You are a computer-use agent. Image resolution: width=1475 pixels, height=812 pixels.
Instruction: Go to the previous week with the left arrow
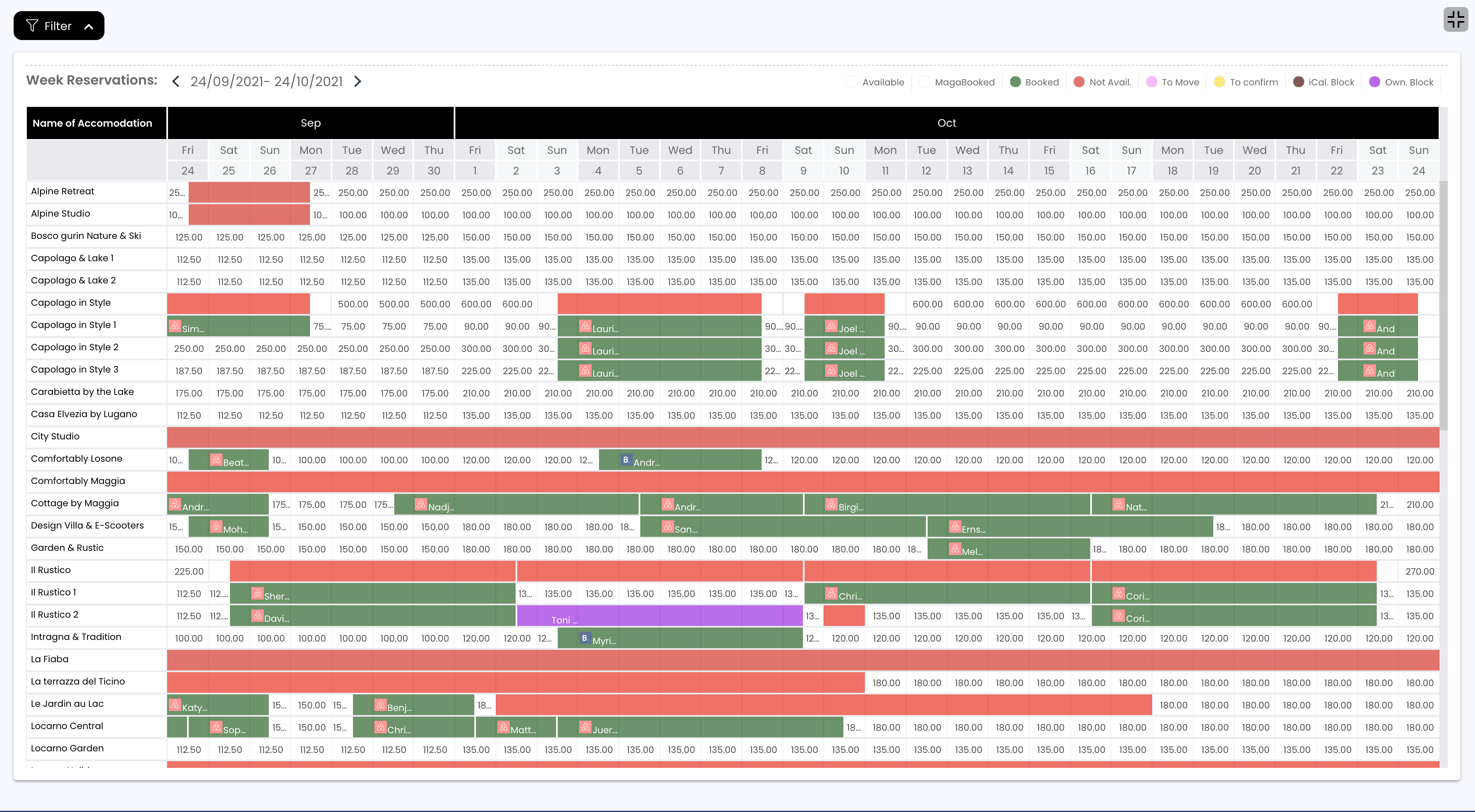tap(175, 81)
